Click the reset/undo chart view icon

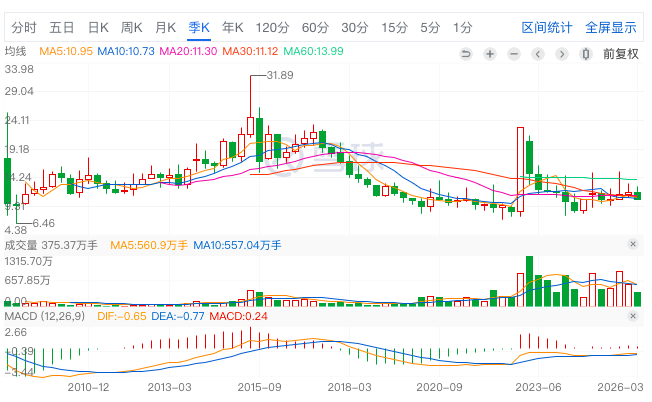point(466,54)
